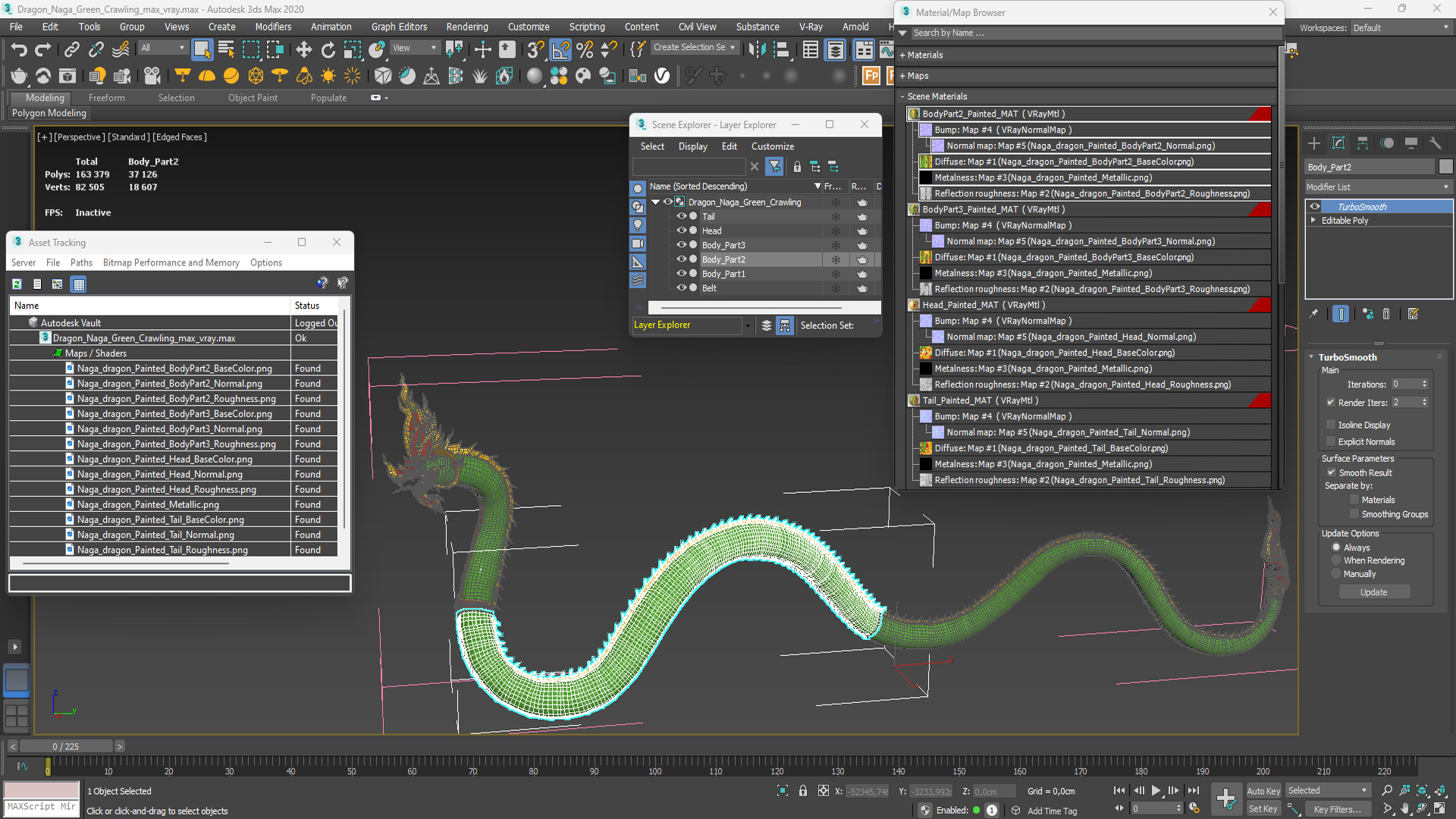
Task: Enable the Isoline Display checkbox
Action: (1331, 425)
